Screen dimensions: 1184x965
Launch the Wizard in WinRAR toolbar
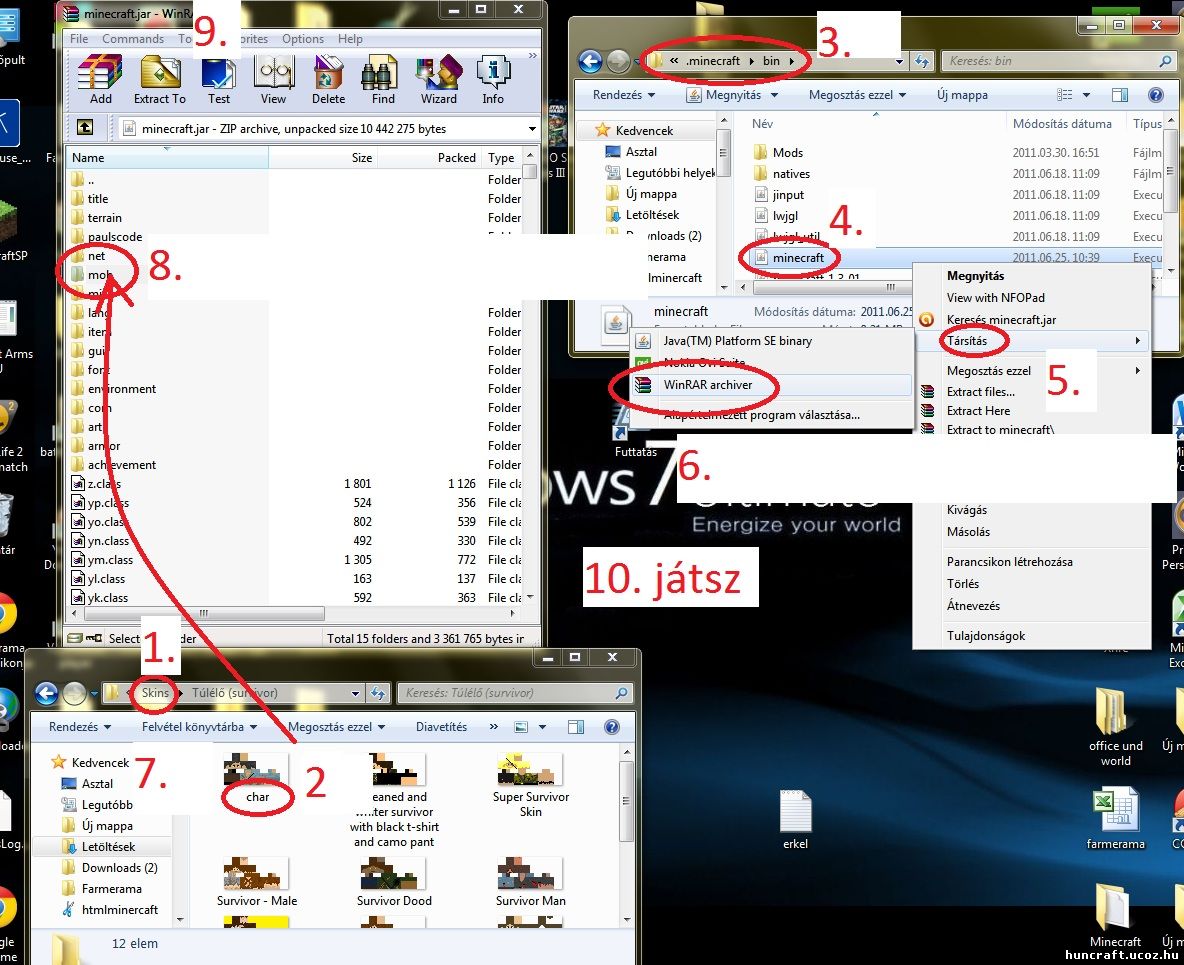tap(439, 80)
